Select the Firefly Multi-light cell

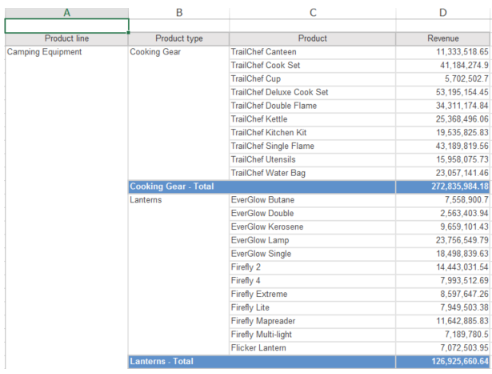pos(312,335)
